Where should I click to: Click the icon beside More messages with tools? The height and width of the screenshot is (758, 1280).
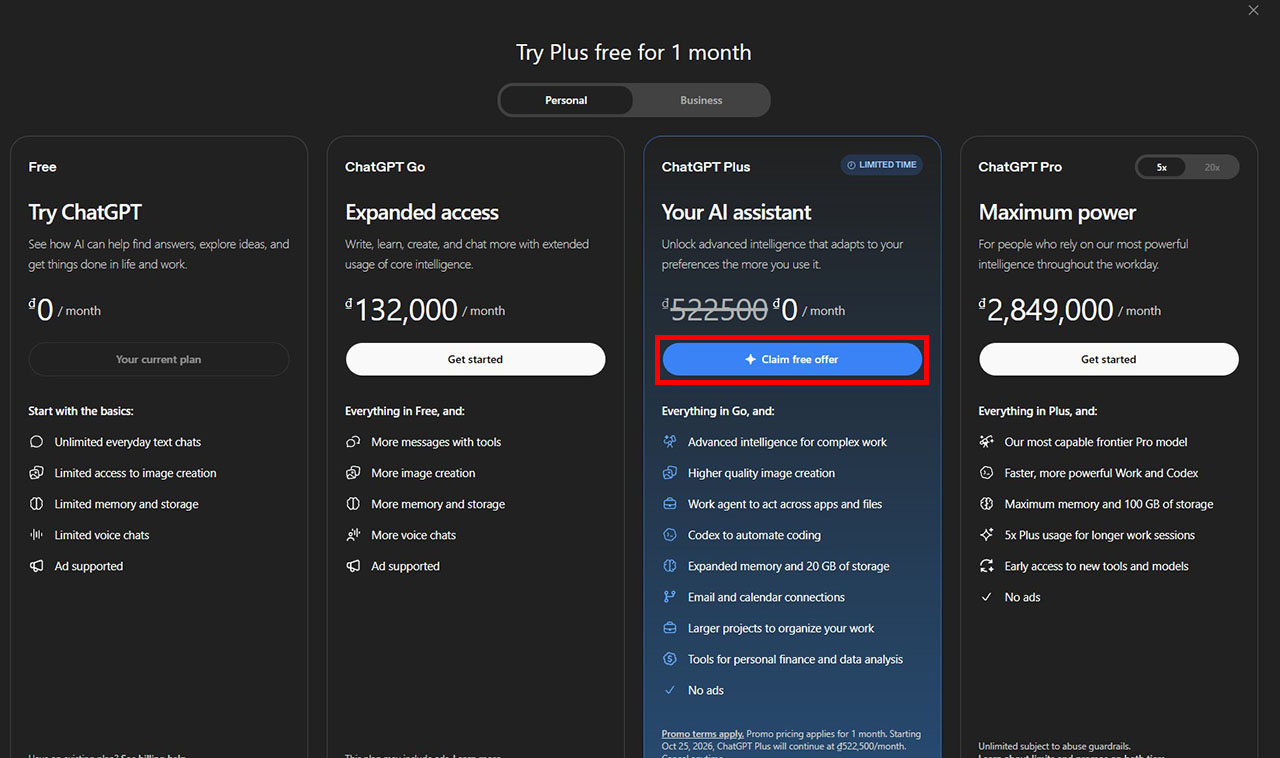(x=353, y=442)
